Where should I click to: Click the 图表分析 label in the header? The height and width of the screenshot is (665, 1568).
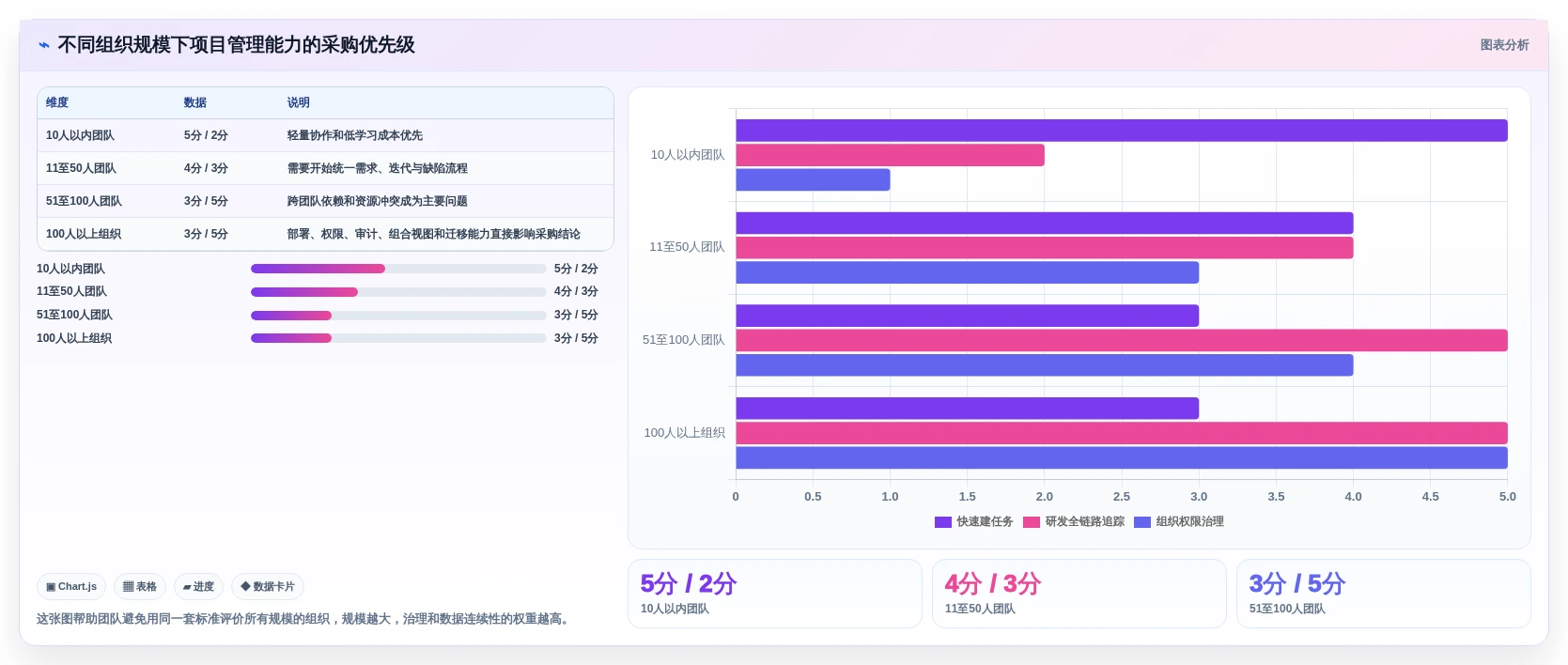coord(1504,45)
